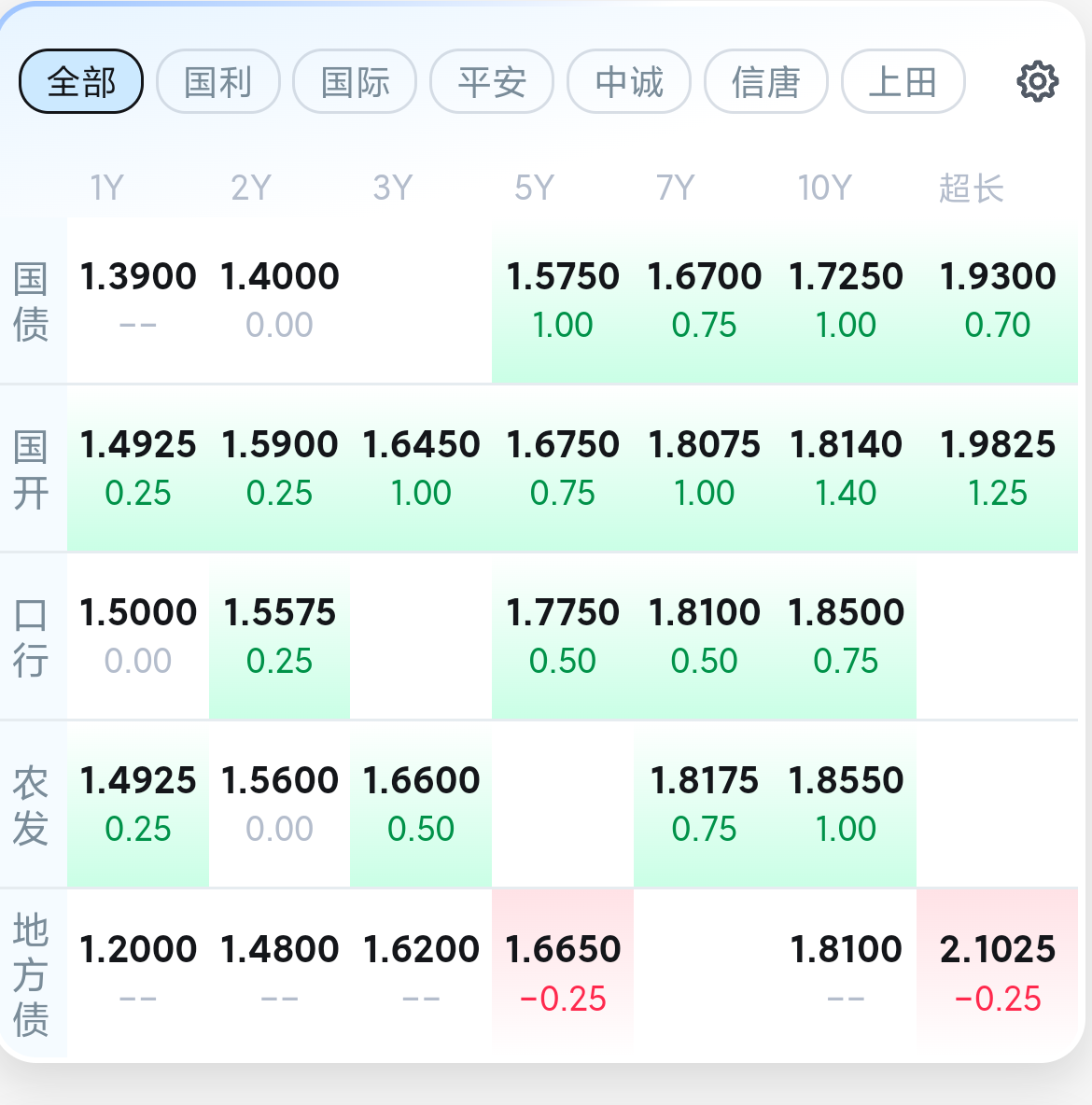Image resolution: width=1092 pixels, height=1105 pixels.
Task: Click the 国开 1Y cell 1.4925
Action: [x=138, y=468]
